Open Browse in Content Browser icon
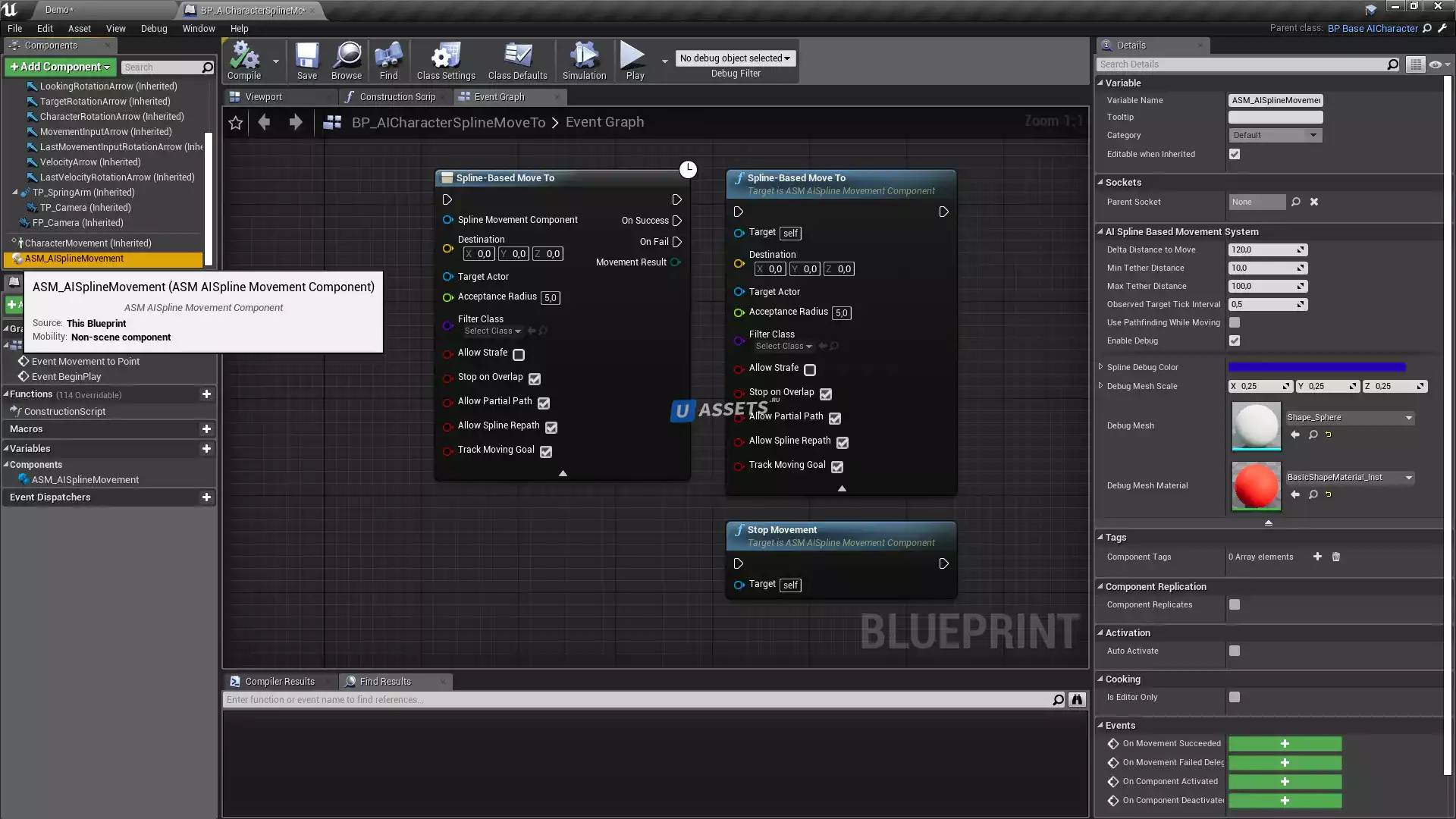 click(347, 60)
